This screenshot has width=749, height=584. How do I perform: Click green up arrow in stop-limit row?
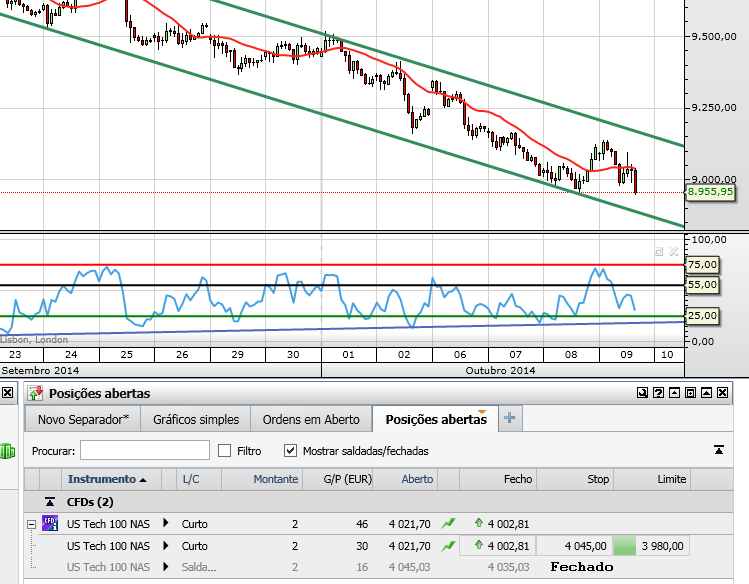tap(479, 545)
